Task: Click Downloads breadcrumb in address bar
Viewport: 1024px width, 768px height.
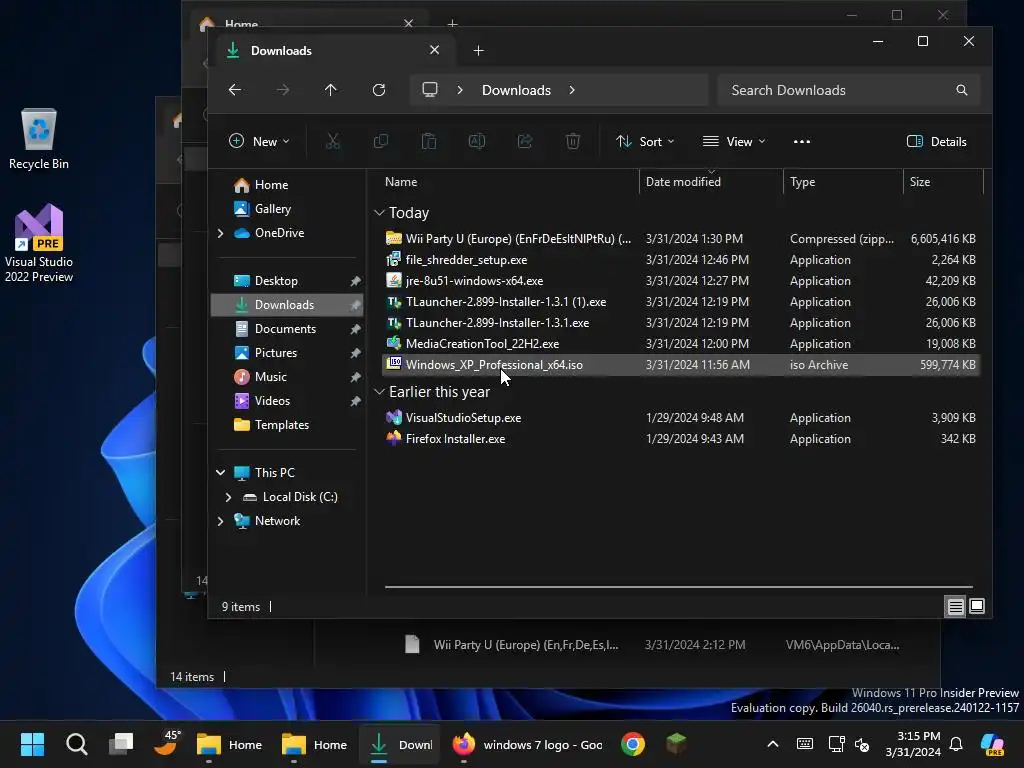Action: click(x=516, y=90)
